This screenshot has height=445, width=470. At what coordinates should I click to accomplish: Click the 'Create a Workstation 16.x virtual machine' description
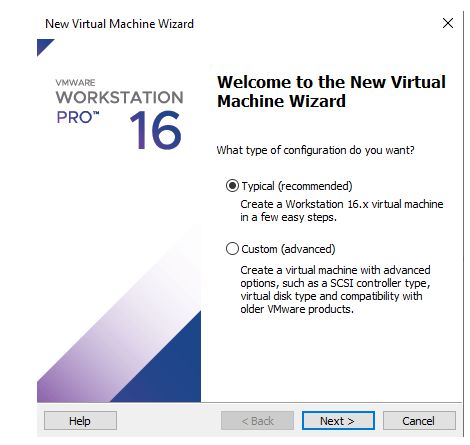coord(342,210)
